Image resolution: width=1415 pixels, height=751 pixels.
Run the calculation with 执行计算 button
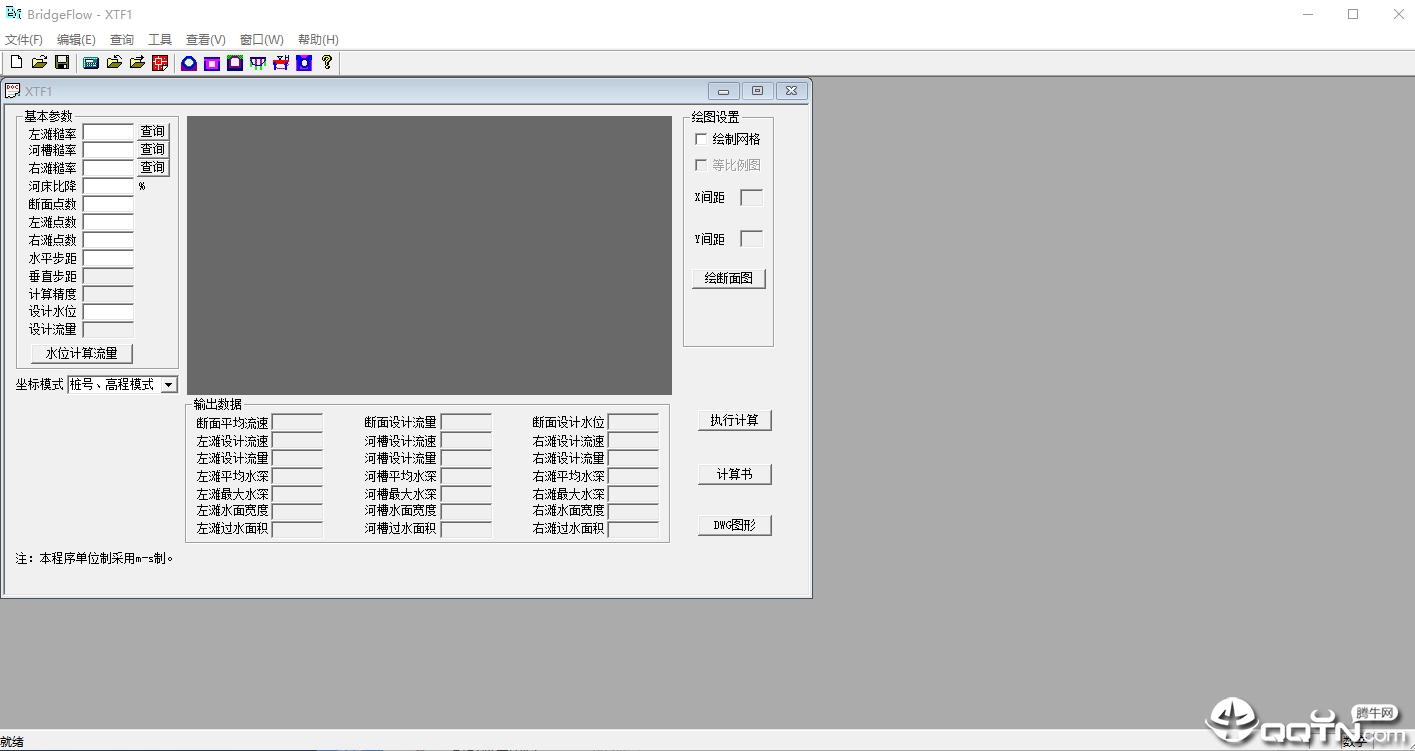(x=735, y=420)
